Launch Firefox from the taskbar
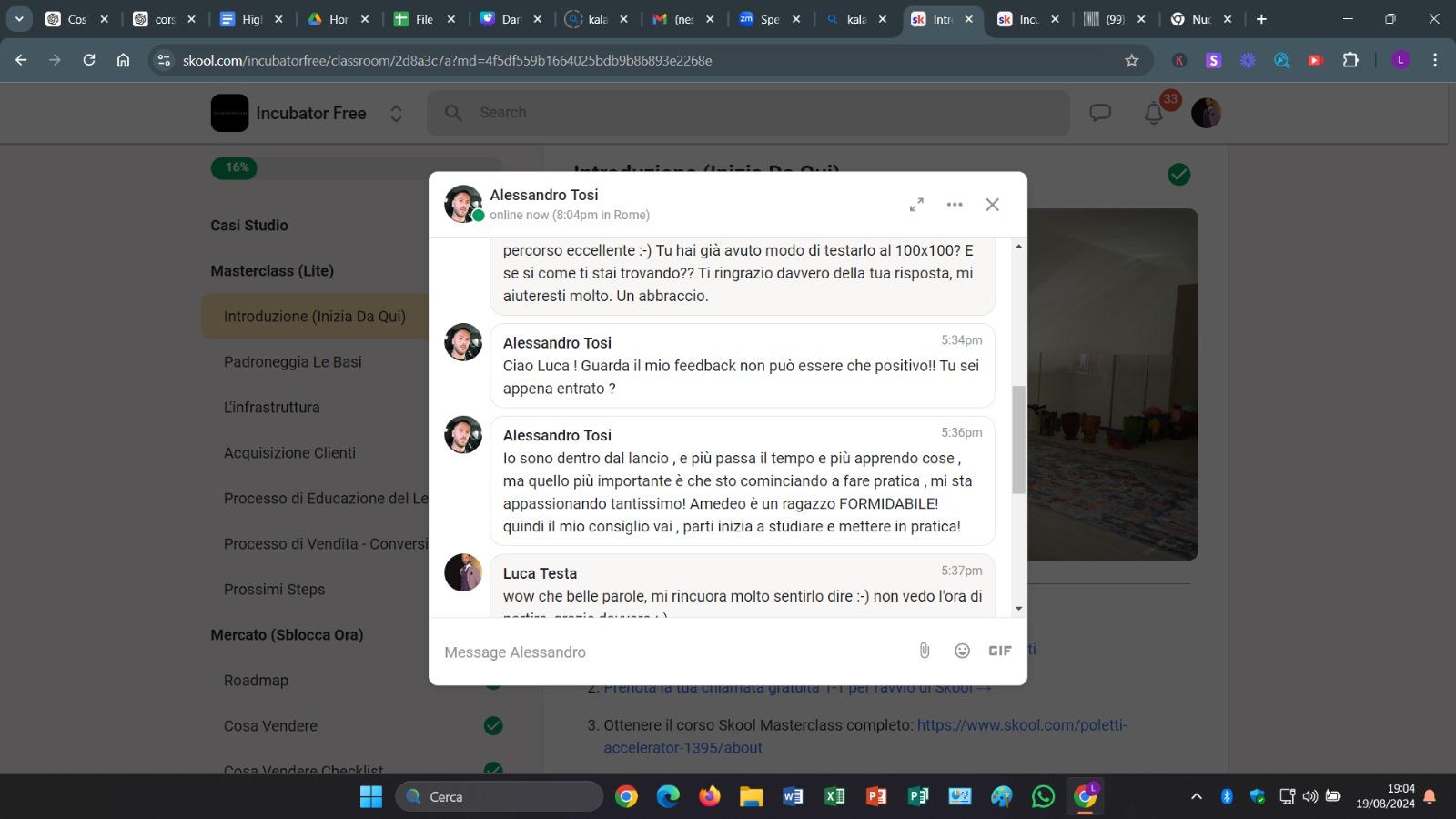Screen dimensions: 1456x819 coord(710,796)
